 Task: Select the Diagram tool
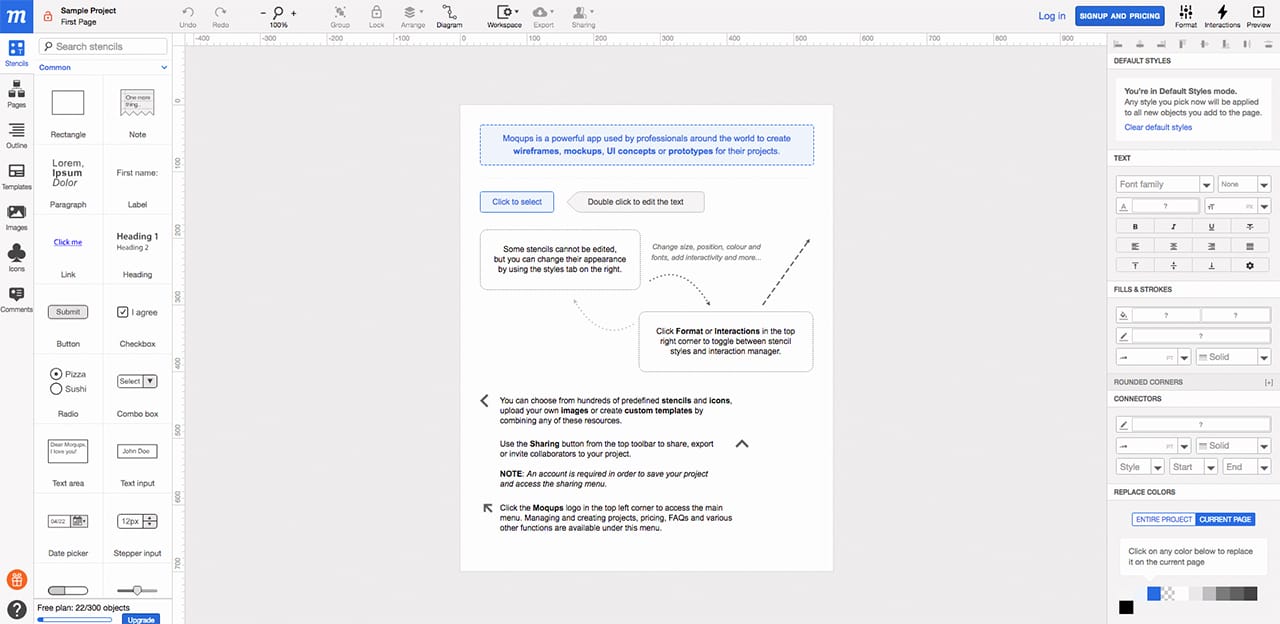(449, 16)
